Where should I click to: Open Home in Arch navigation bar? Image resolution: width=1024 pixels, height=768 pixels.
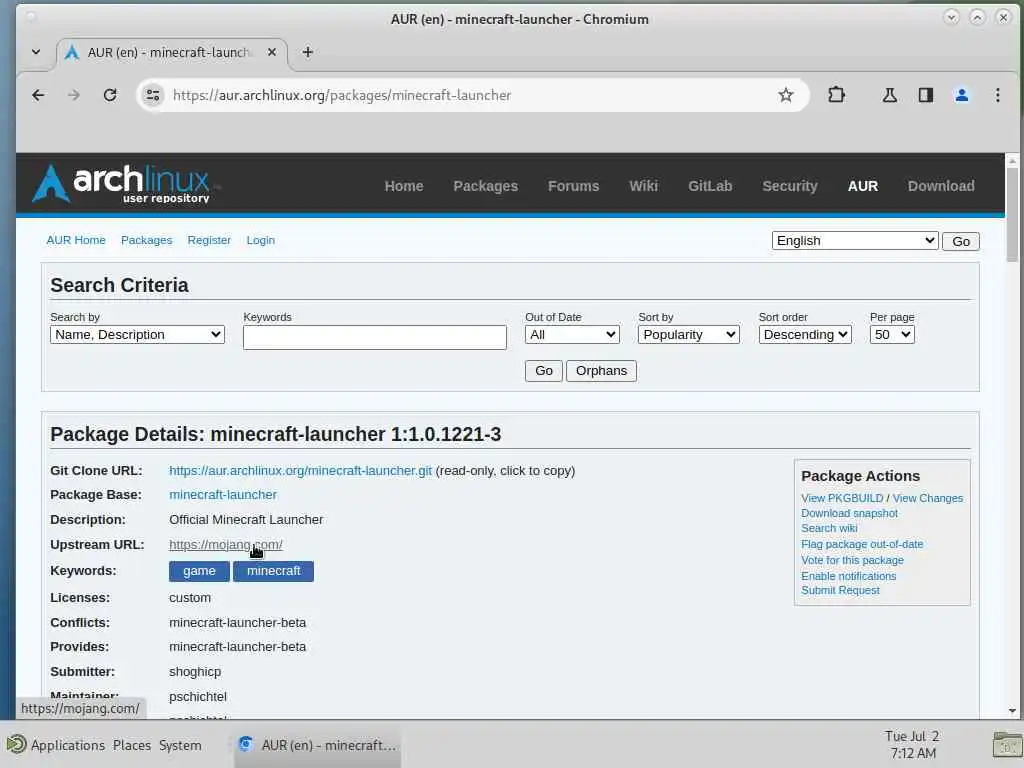pyautogui.click(x=404, y=186)
